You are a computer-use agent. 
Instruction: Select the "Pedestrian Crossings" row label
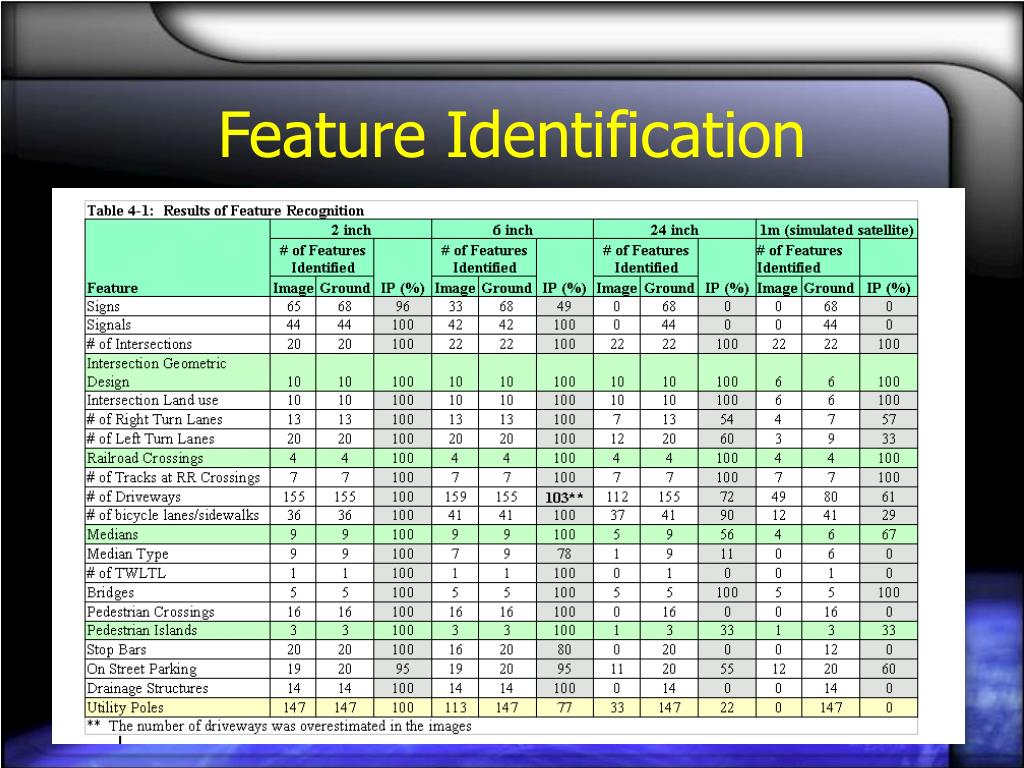click(150, 612)
